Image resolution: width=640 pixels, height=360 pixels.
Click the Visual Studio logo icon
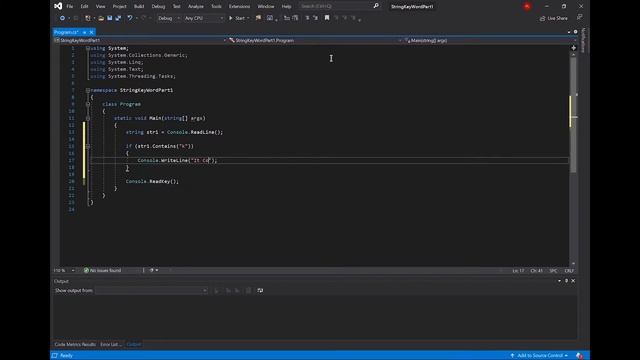coord(58,6)
